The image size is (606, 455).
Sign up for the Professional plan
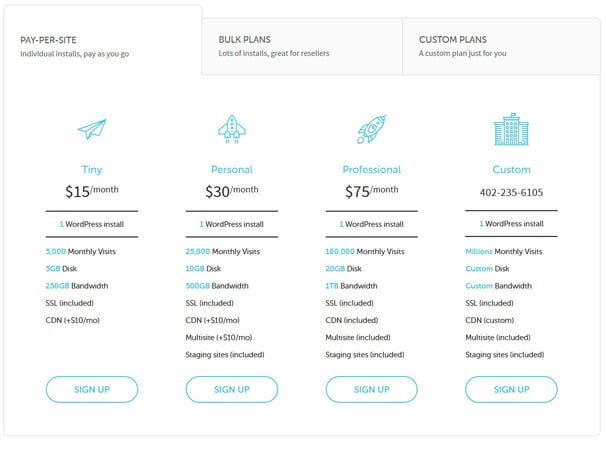(x=372, y=389)
